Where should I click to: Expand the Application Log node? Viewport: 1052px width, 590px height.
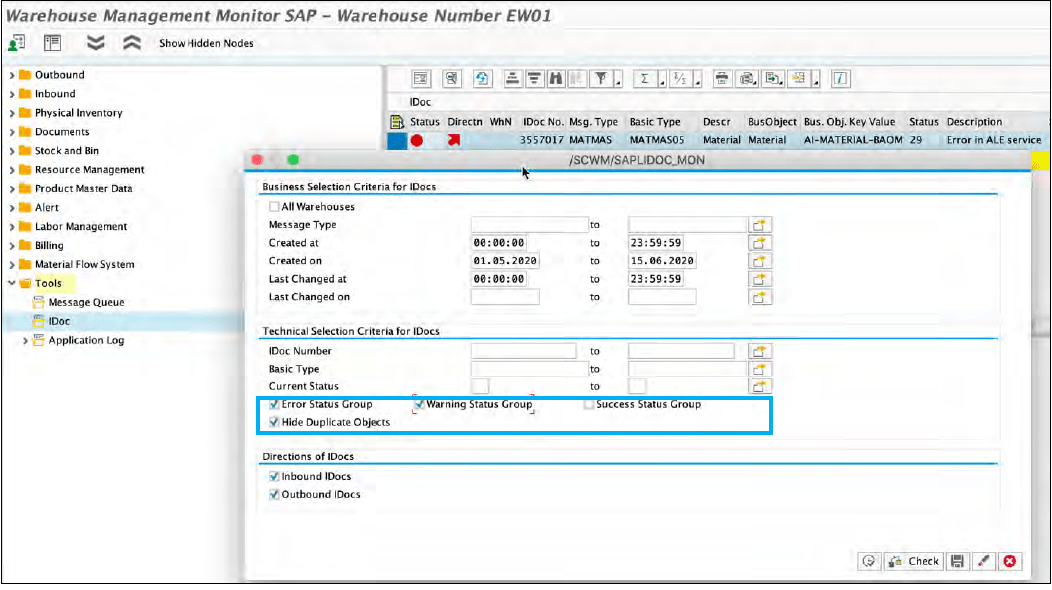pyautogui.click(x=25, y=340)
